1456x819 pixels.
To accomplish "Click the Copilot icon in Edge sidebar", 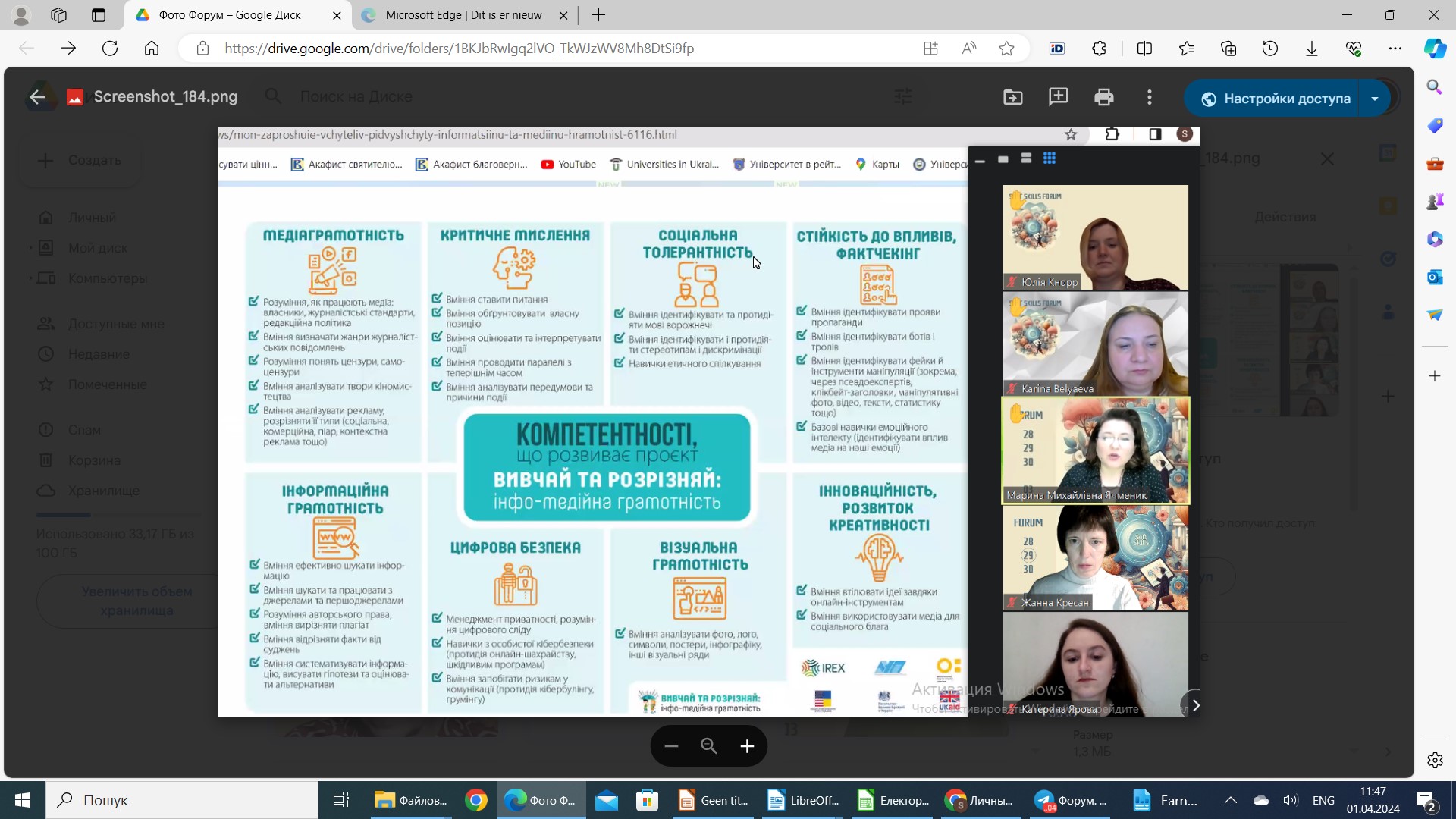I will coord(1434,49).
